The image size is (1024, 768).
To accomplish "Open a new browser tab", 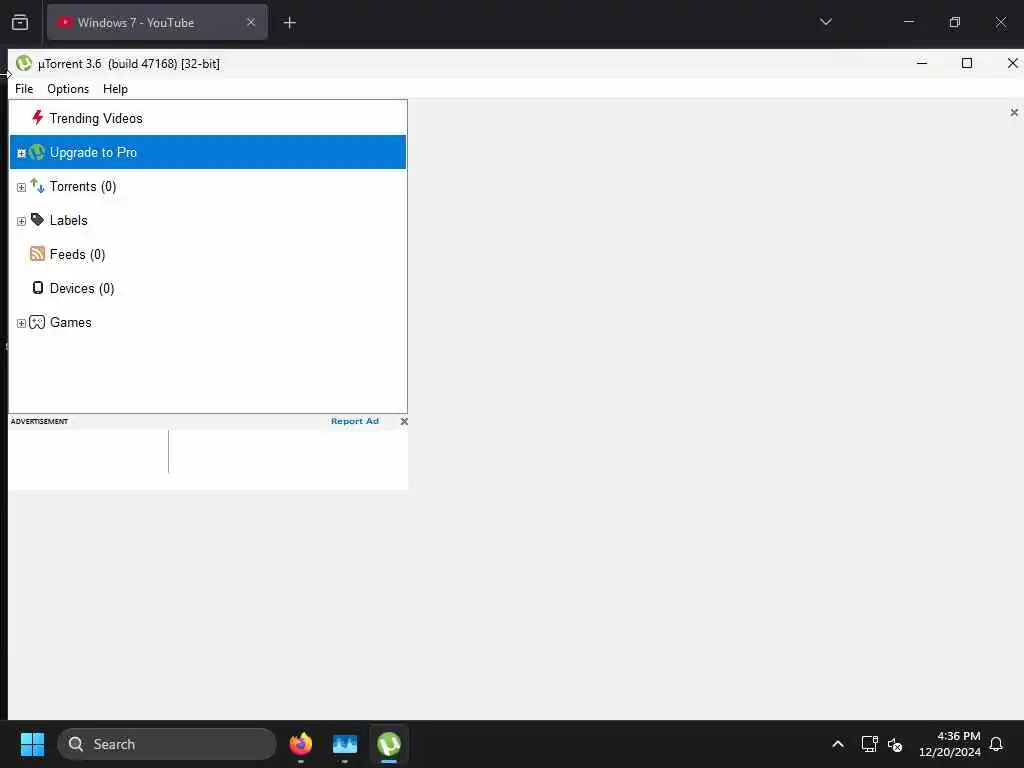I will (290, 23).
